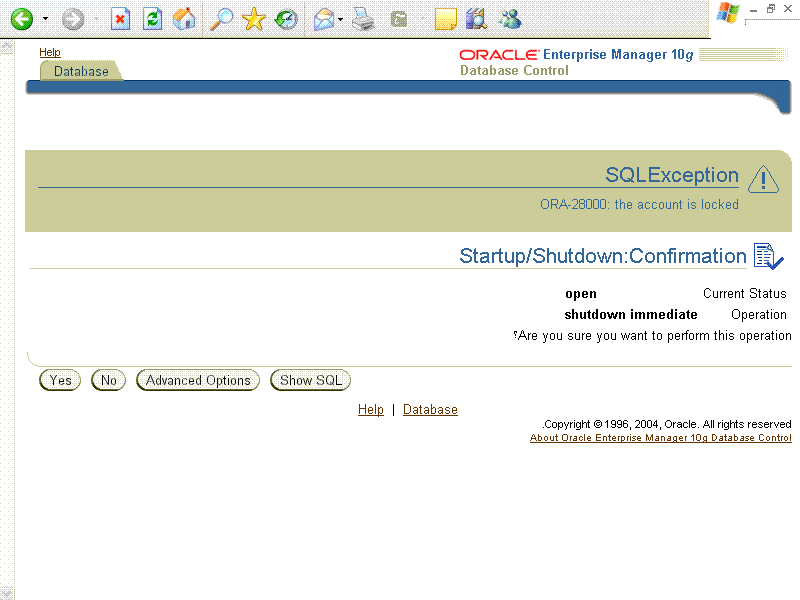Cancel the operation with the No button

click(x=108, y=381)
